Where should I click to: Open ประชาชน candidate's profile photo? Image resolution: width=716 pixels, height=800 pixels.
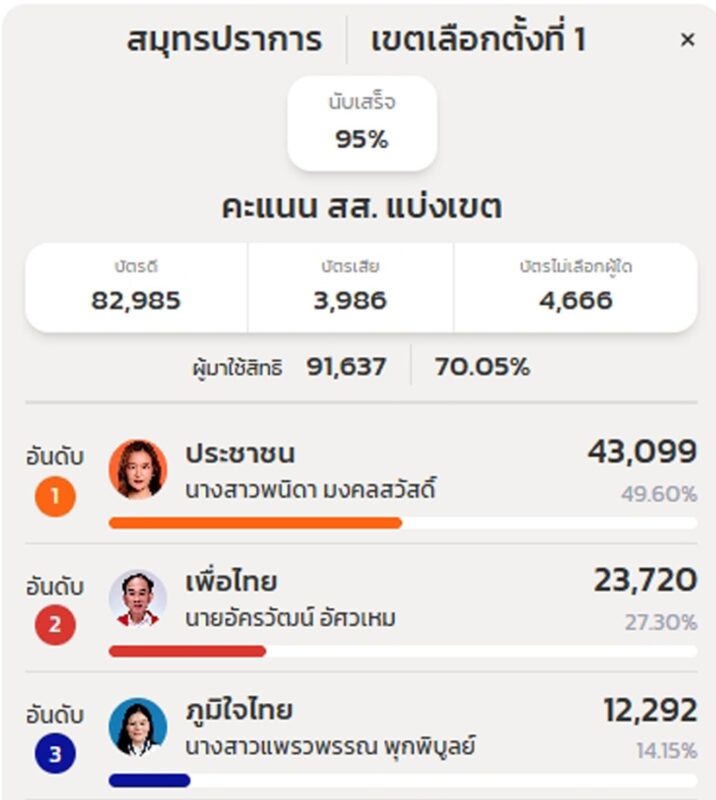click(137, 468)
